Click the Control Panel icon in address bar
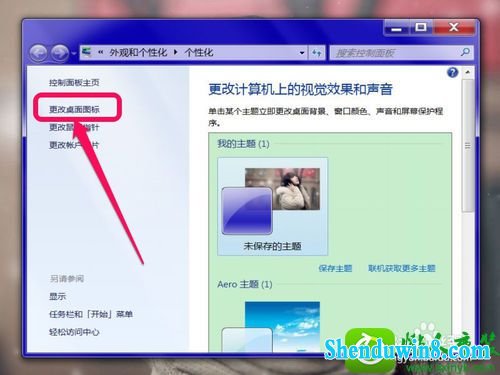This screenshot has height=375, width=500. click(87, 52)
